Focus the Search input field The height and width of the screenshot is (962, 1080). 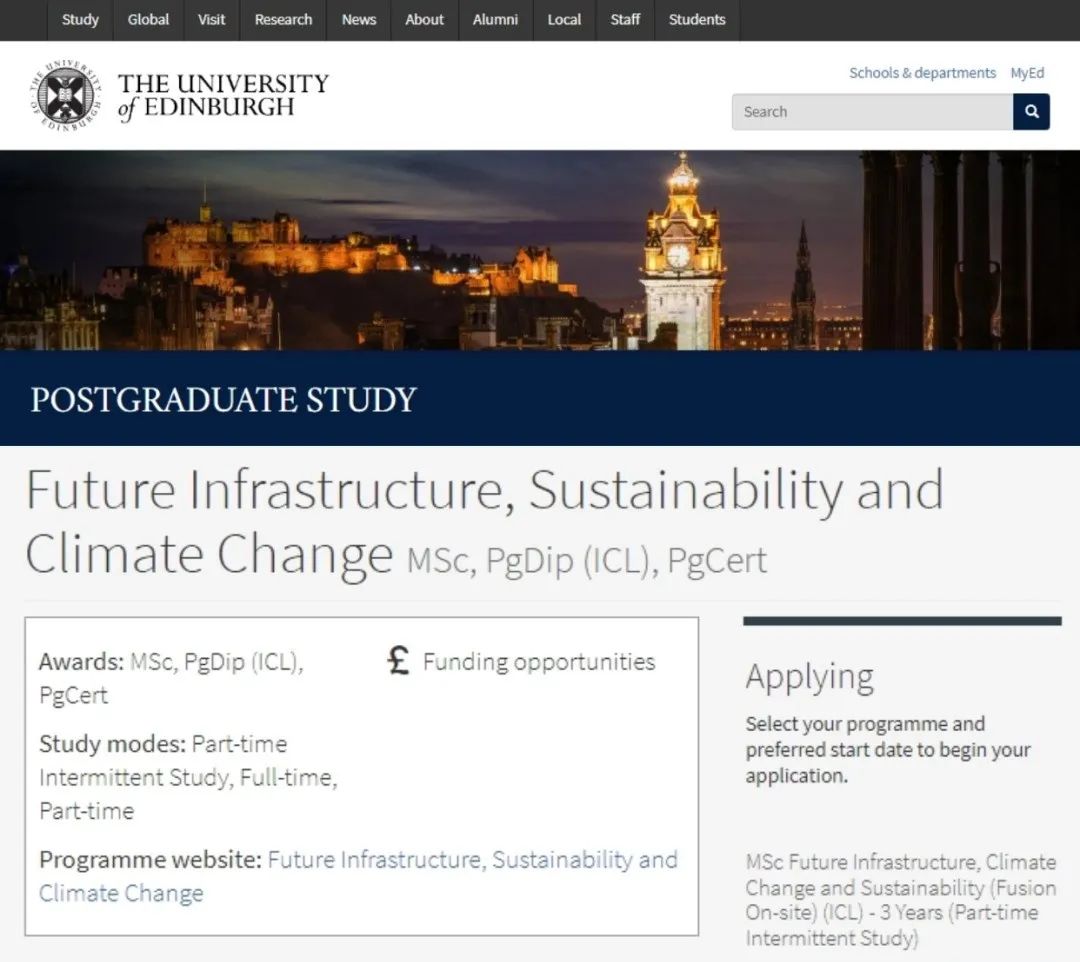click(871, 112)
